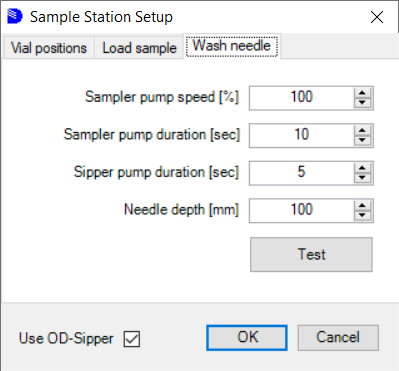Confirm settings with OK button
399x371 pixels.
(247, 338)
